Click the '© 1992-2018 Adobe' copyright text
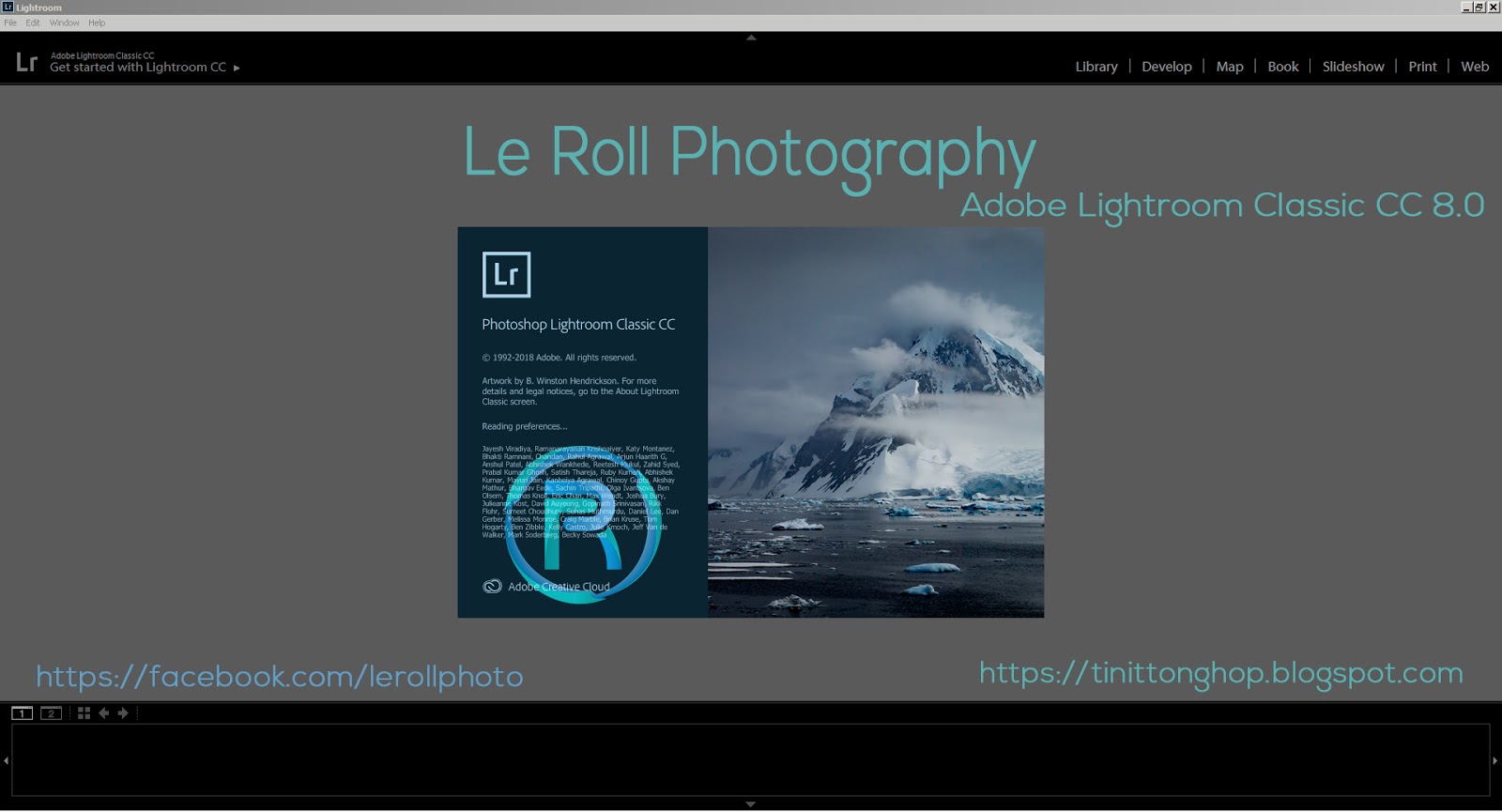Viewport: 1502px width, 812px height. pyautogui.click(x=559, y=358)
